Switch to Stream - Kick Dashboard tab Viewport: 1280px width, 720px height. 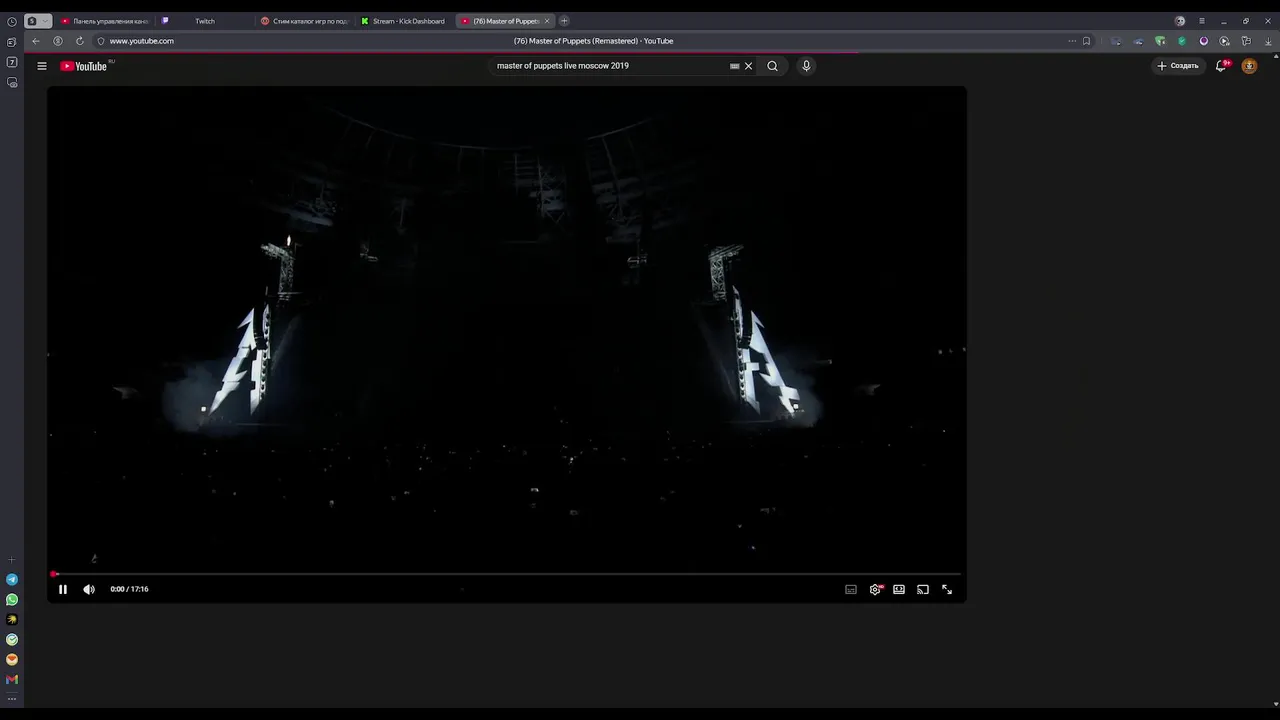[404, 21]
